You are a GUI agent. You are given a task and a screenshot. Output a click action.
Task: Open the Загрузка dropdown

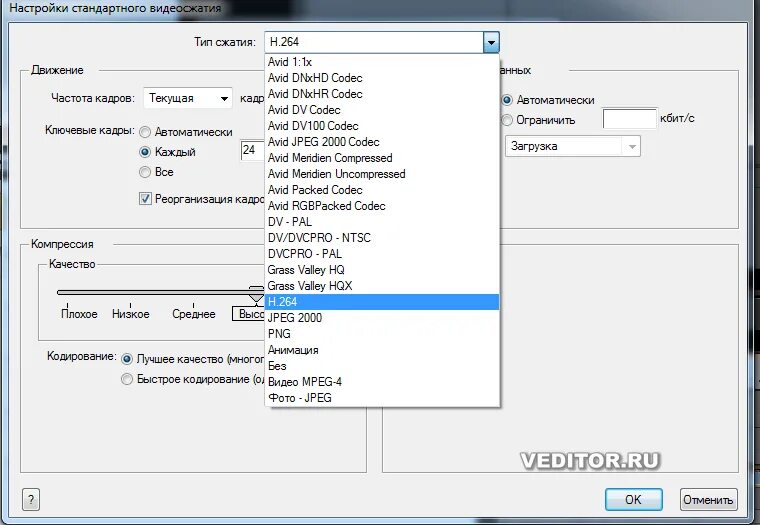click(x=572, y=146)
